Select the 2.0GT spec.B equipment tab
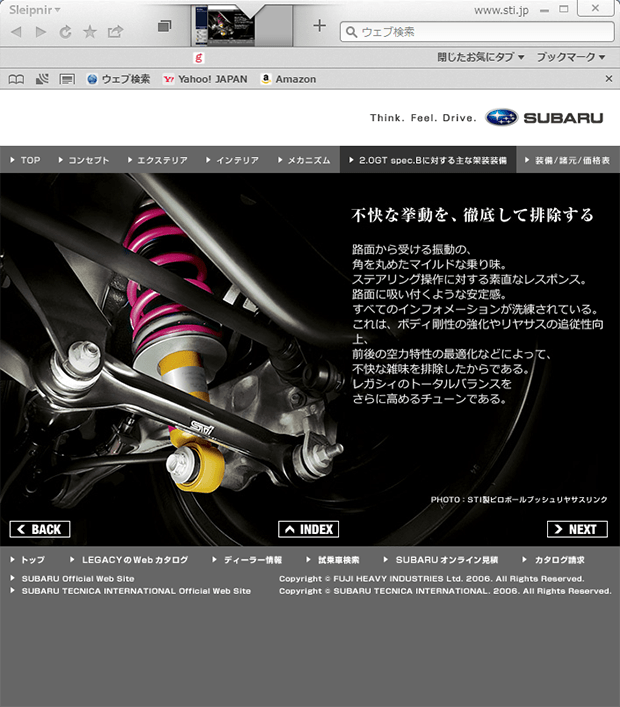The image size is (620, 707). [428, 160]
